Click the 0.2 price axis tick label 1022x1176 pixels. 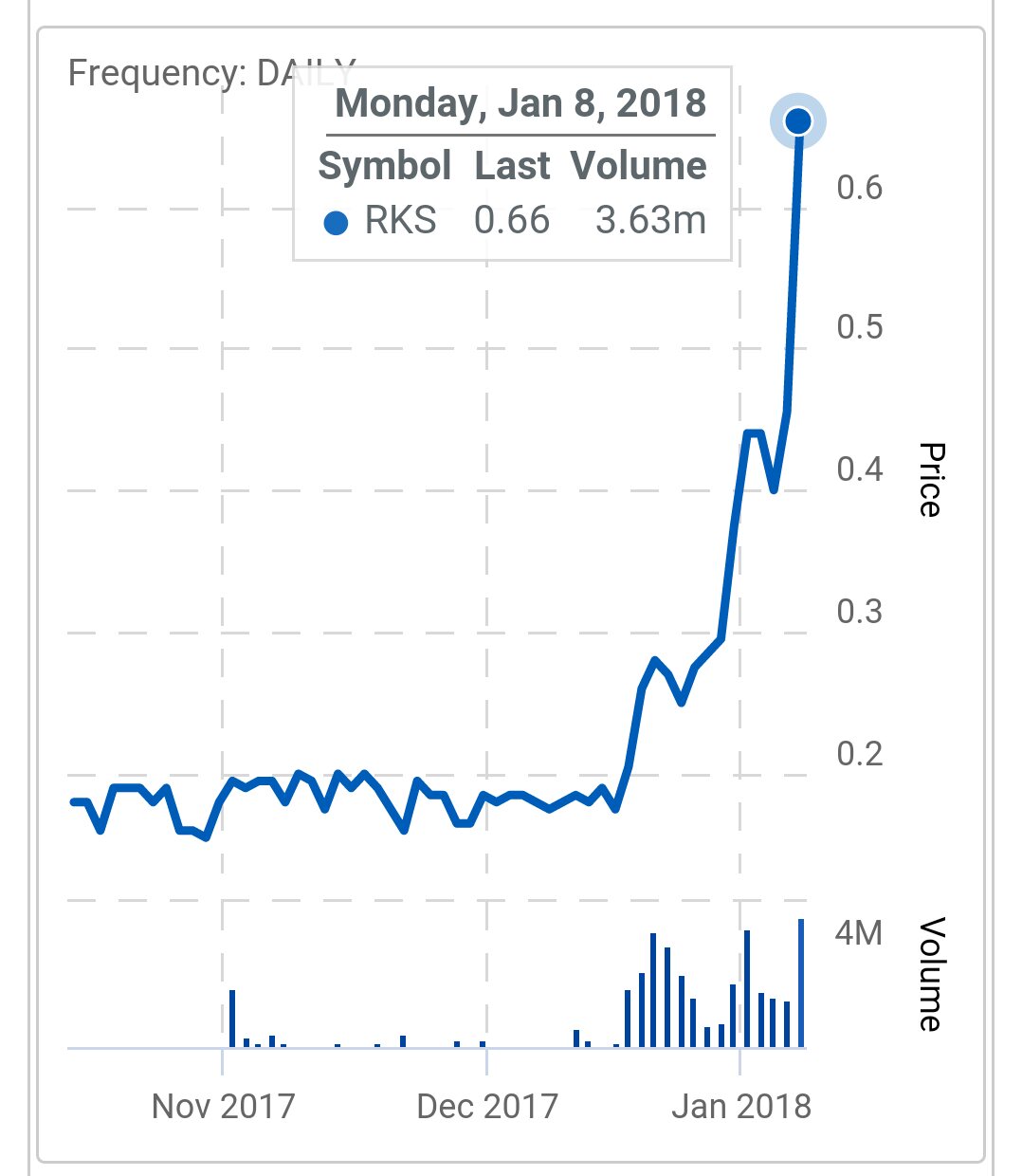859,754
